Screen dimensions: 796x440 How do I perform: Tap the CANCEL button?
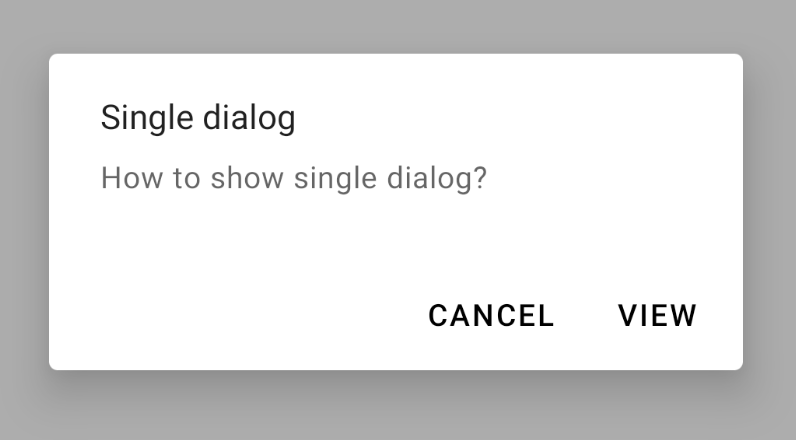(491, 316)
